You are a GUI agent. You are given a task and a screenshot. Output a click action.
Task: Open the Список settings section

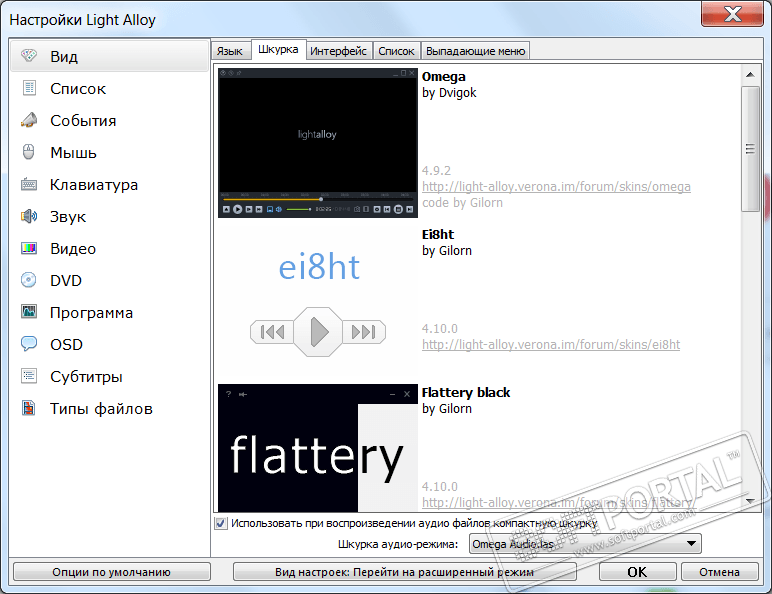pos(109,89)
